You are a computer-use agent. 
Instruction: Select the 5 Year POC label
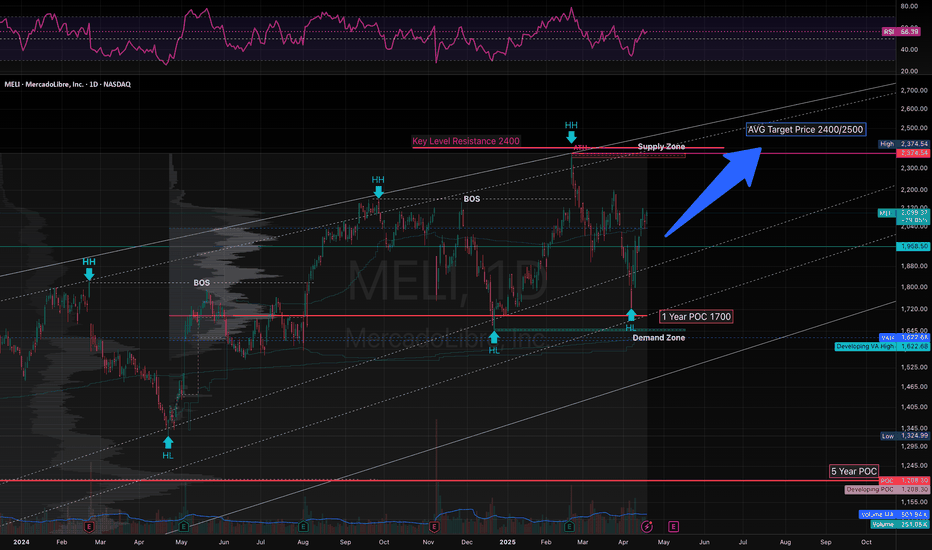854,472
